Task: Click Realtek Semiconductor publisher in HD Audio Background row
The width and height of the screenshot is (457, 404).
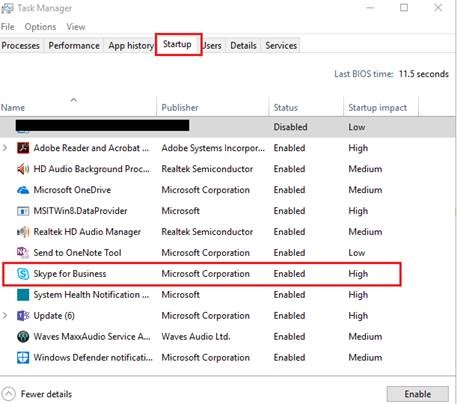Action: pos(207,169)
